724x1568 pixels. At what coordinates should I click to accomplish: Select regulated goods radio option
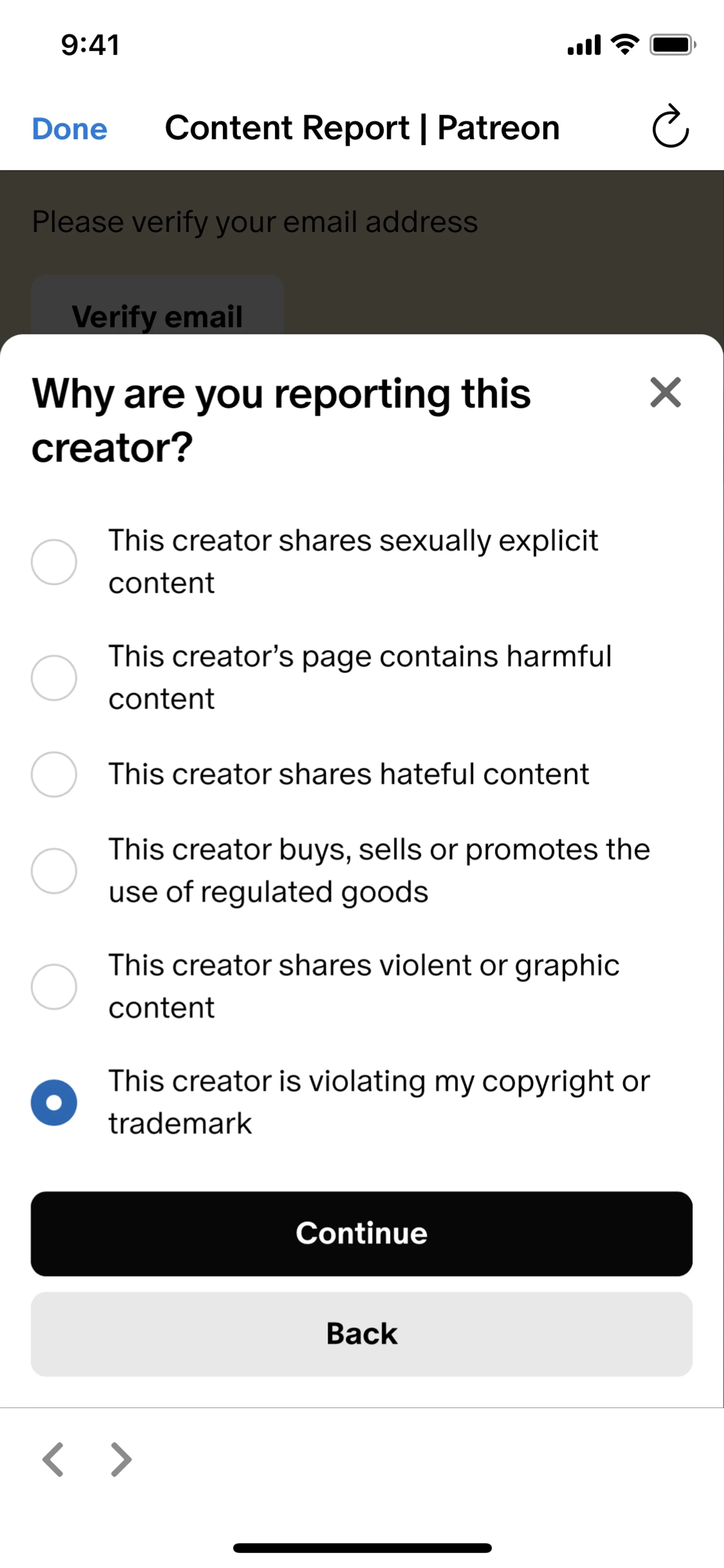pos(54,871)
